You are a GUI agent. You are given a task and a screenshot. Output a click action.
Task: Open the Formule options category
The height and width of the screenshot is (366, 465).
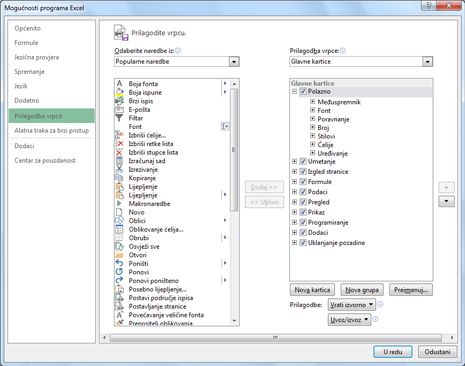click(26, 43)
